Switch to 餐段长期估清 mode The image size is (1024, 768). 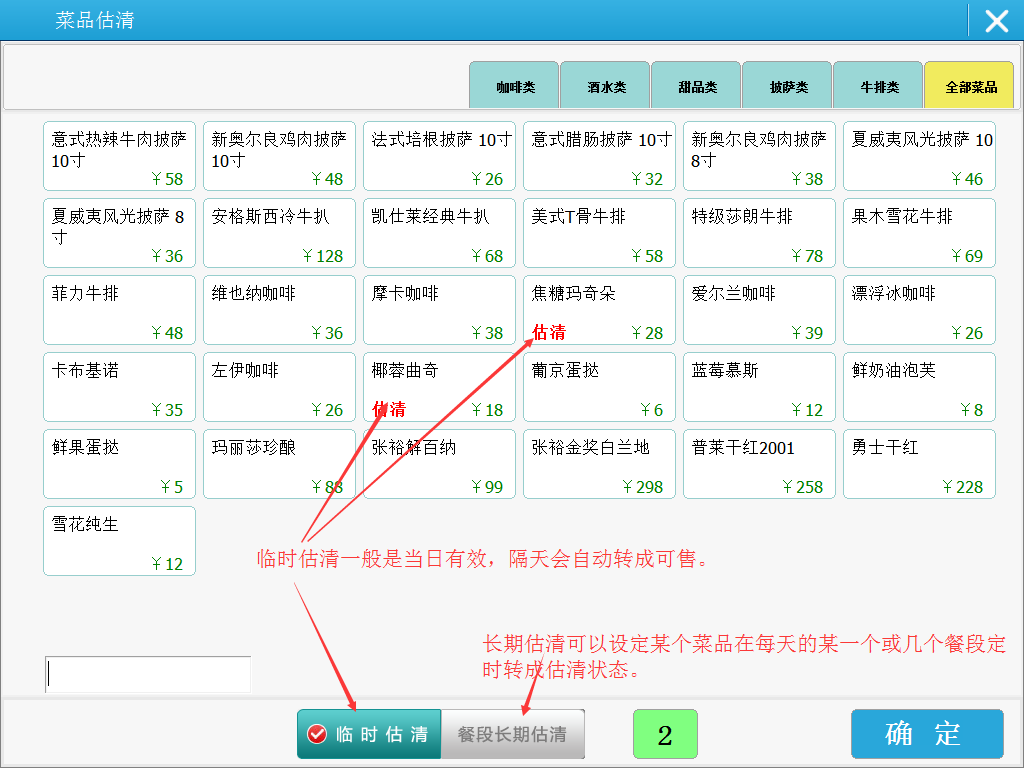(512, 734)
